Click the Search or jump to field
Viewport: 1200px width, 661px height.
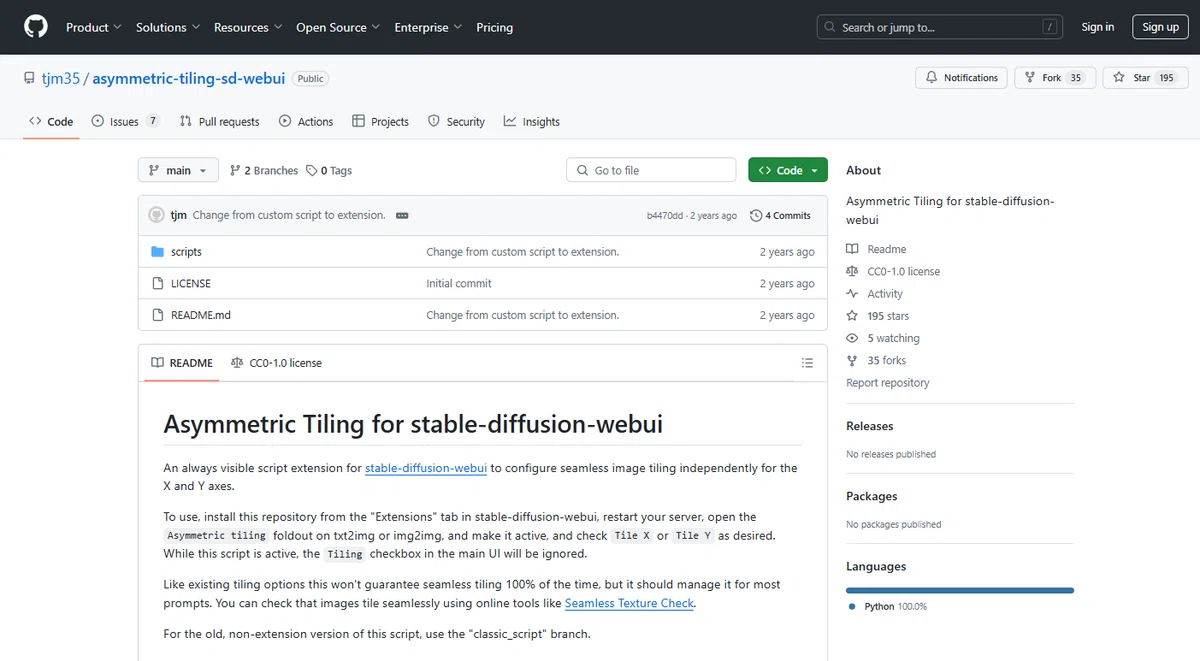coord(942,27)
